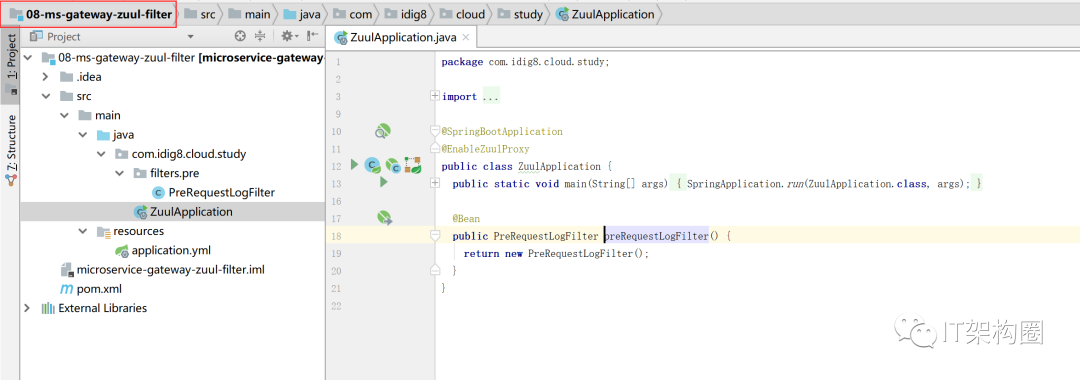Image resolution: width=1080 pixels, height=380 pixels.
Task: Collapse the 08-ms-gateway-zuul-filter root node
Action: (29, 58)
